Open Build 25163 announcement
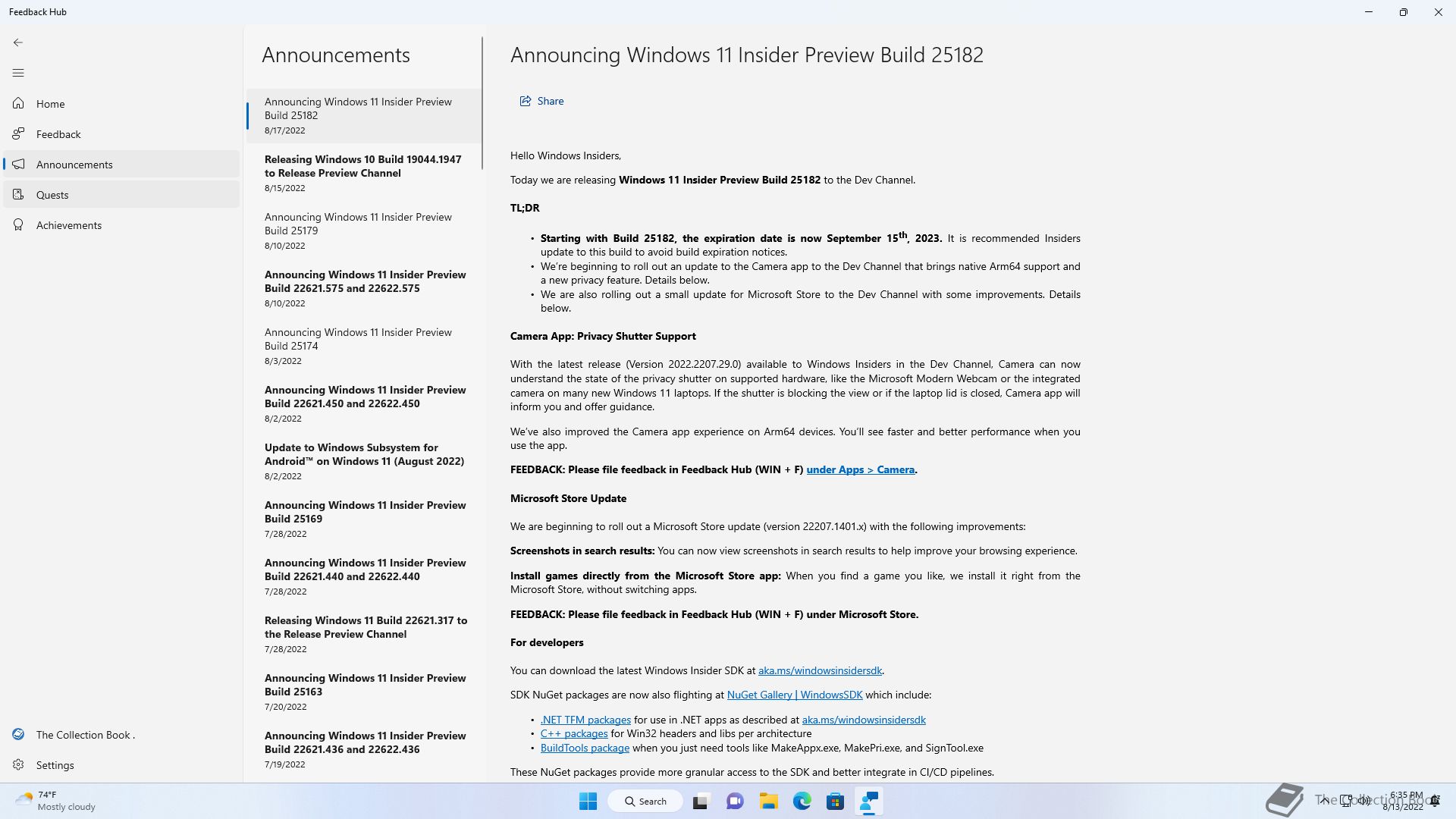The image size is (1456, 819). point(364,692)
